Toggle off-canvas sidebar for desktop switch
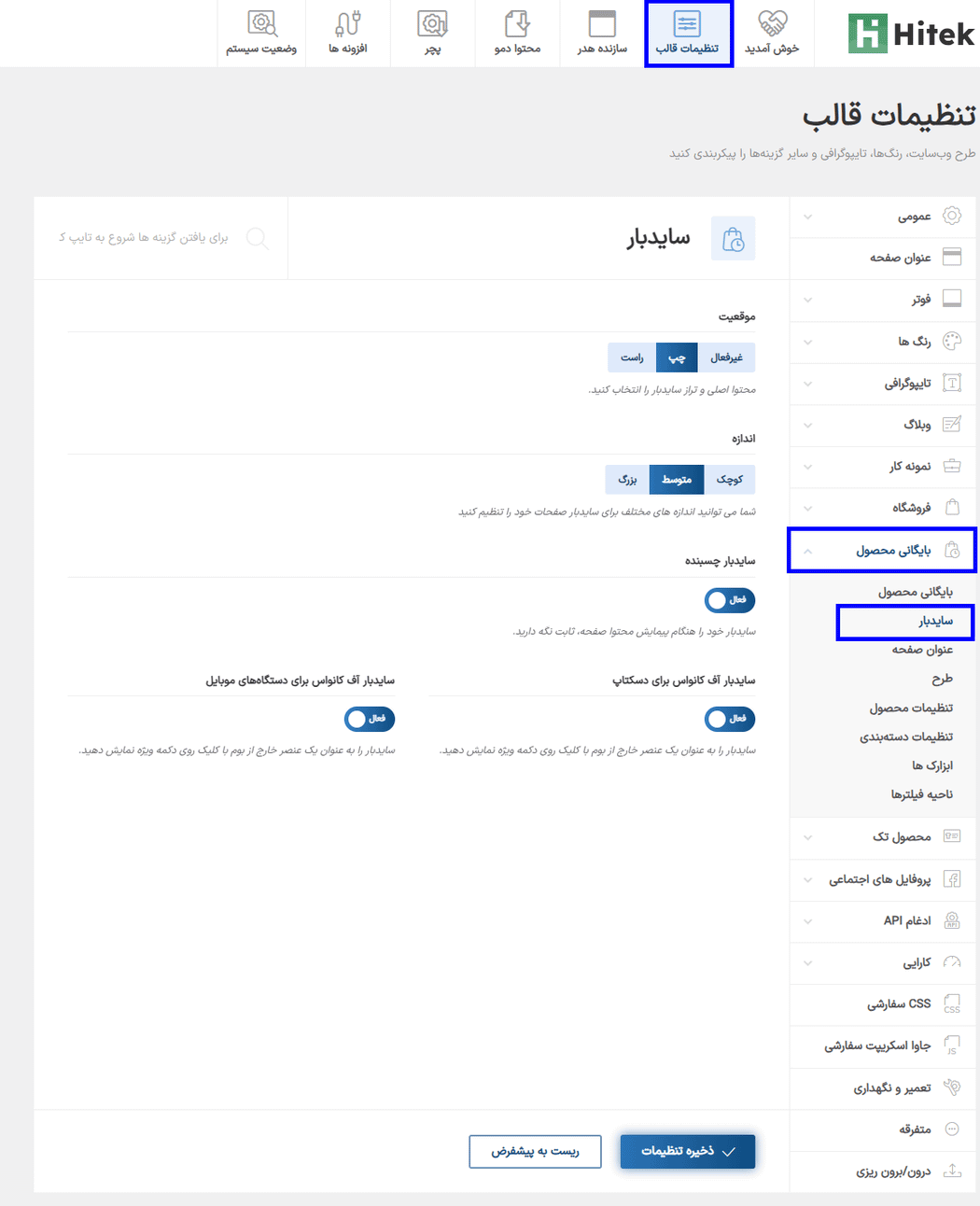The height and width of the screenshot is (1206, 980). coord(730,719)
